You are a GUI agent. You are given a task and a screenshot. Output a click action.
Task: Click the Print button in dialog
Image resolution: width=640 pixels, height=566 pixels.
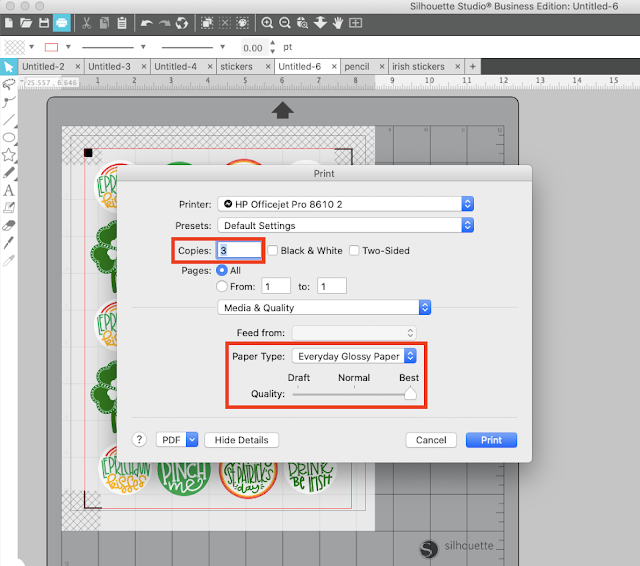pos(491,439)
